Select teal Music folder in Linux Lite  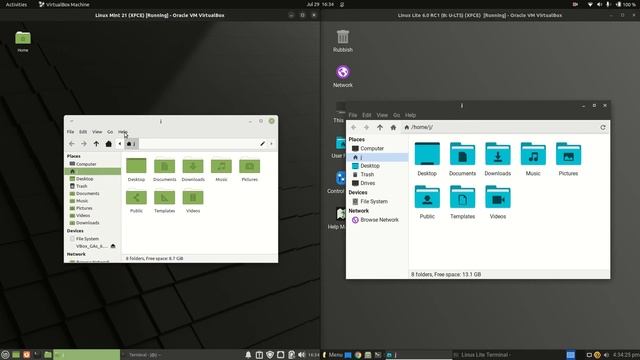533,154
